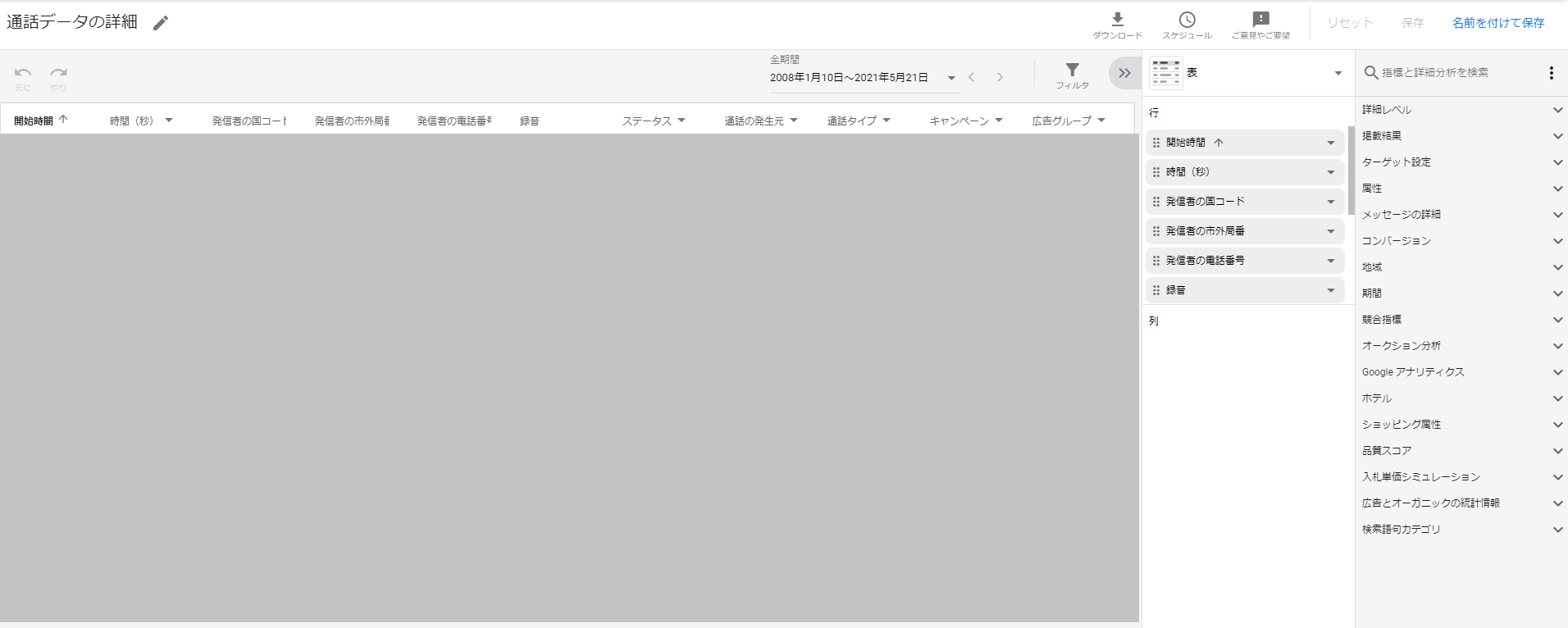Click the リセット button
The width and height of the screenshot is (1568, 628).
(x=1350, y=23)
